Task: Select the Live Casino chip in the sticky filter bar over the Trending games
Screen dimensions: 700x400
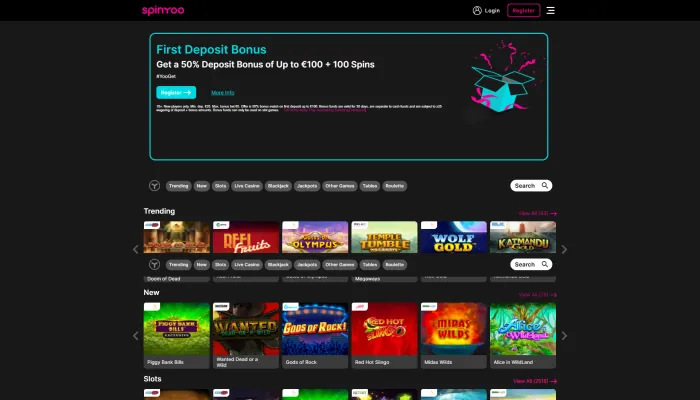Action: click(247, 265)
